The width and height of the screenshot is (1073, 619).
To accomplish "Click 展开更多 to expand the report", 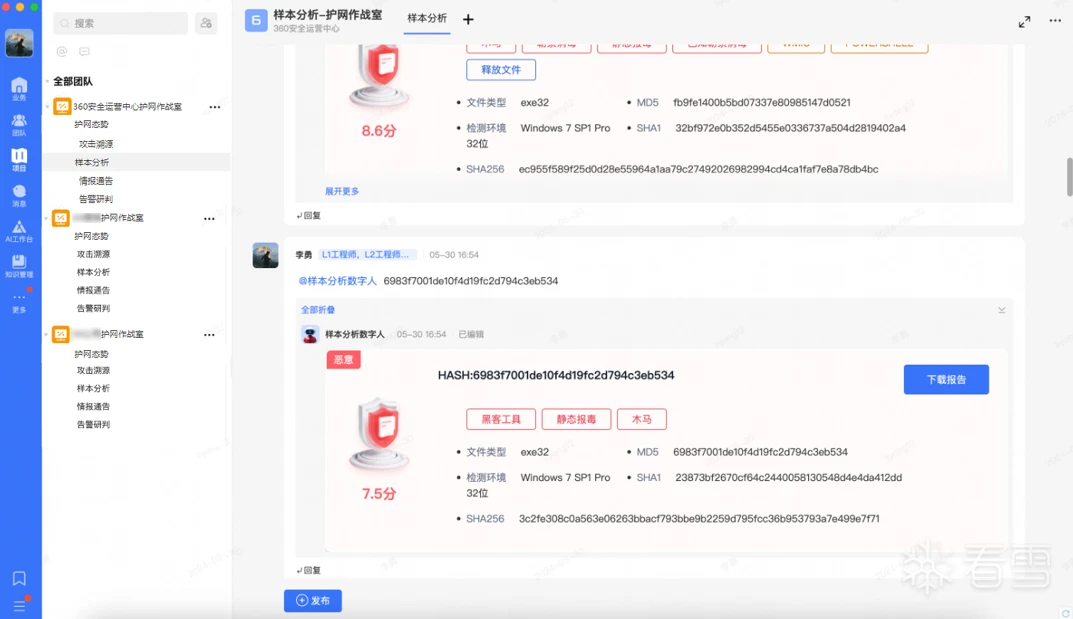I will click(x=341, y=191).
